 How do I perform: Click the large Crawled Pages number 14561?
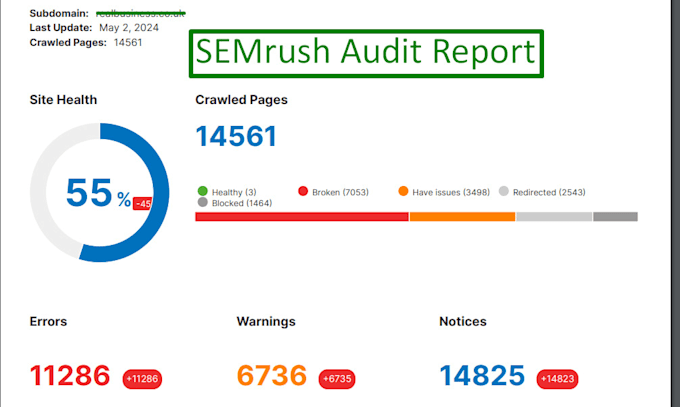(236, 136)
